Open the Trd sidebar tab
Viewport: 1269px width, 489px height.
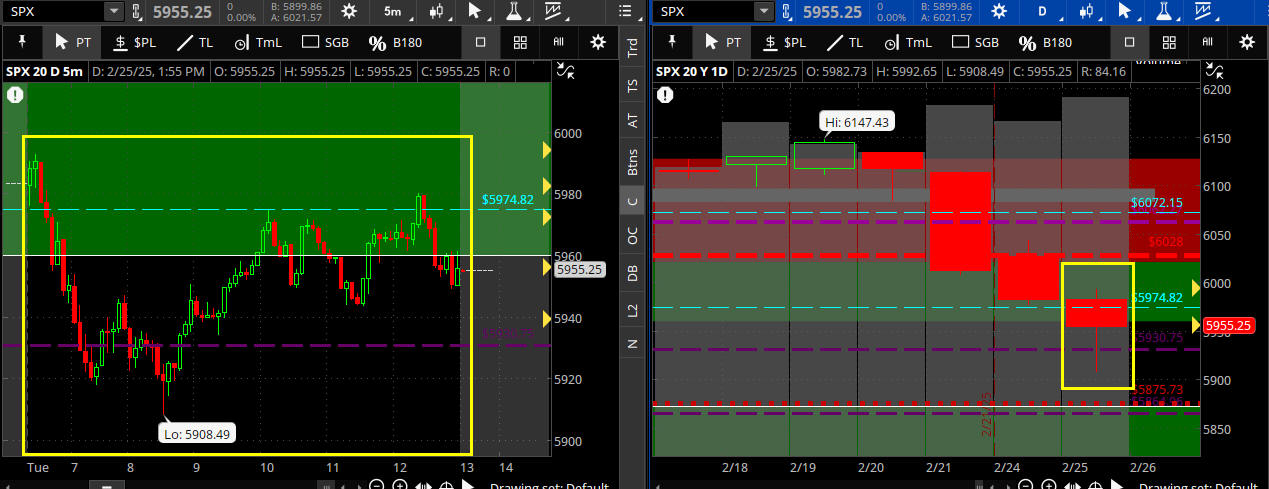point(632,48)
